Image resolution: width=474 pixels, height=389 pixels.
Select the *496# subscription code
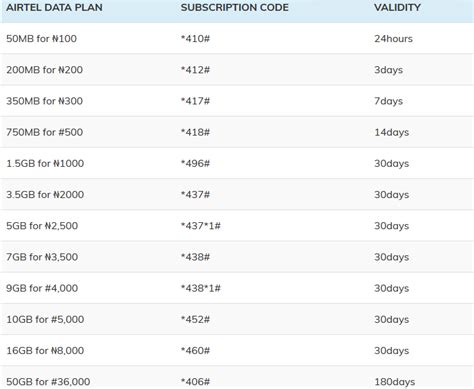pyautogui.click(x=195, y=163)
